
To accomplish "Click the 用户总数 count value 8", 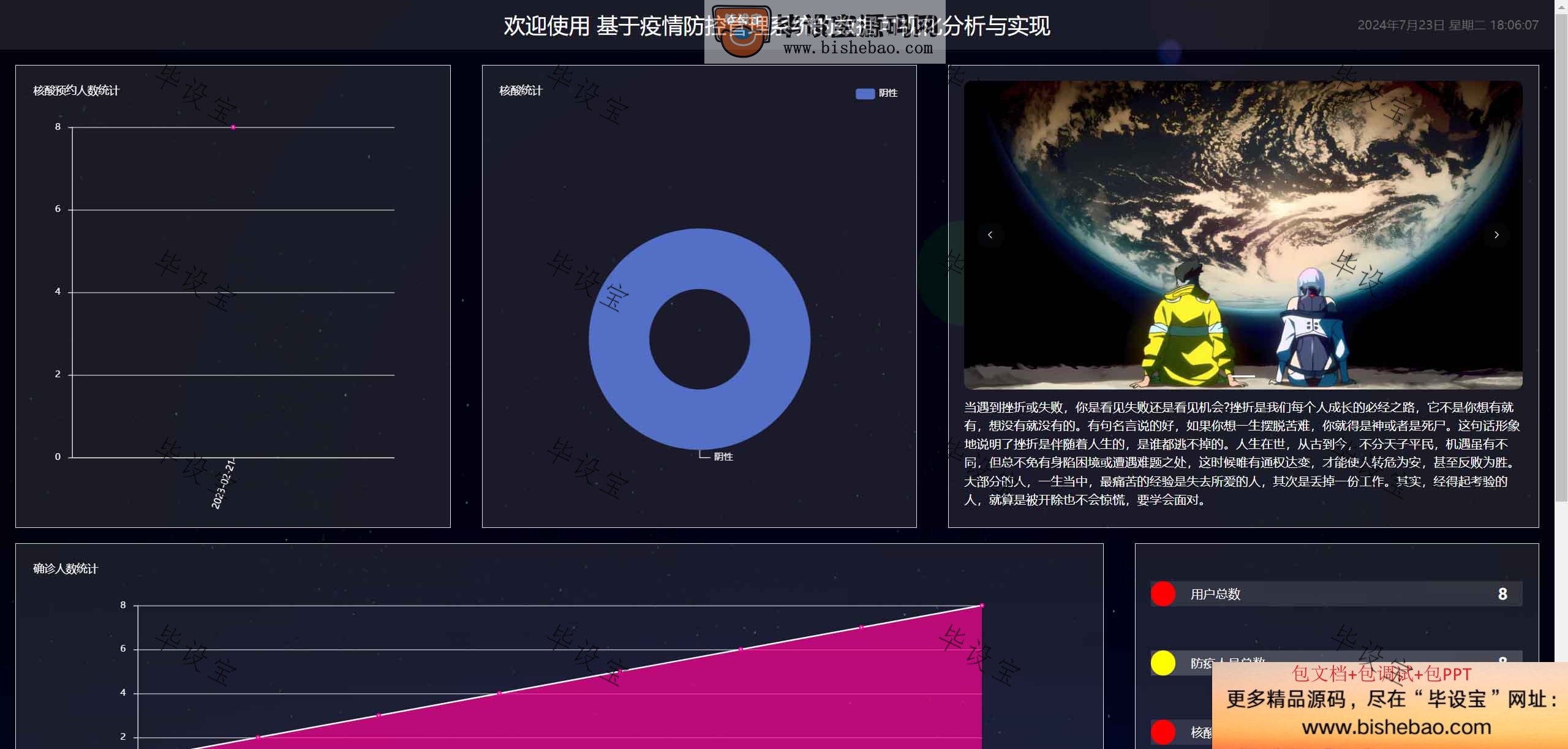I will [1502, 593].
